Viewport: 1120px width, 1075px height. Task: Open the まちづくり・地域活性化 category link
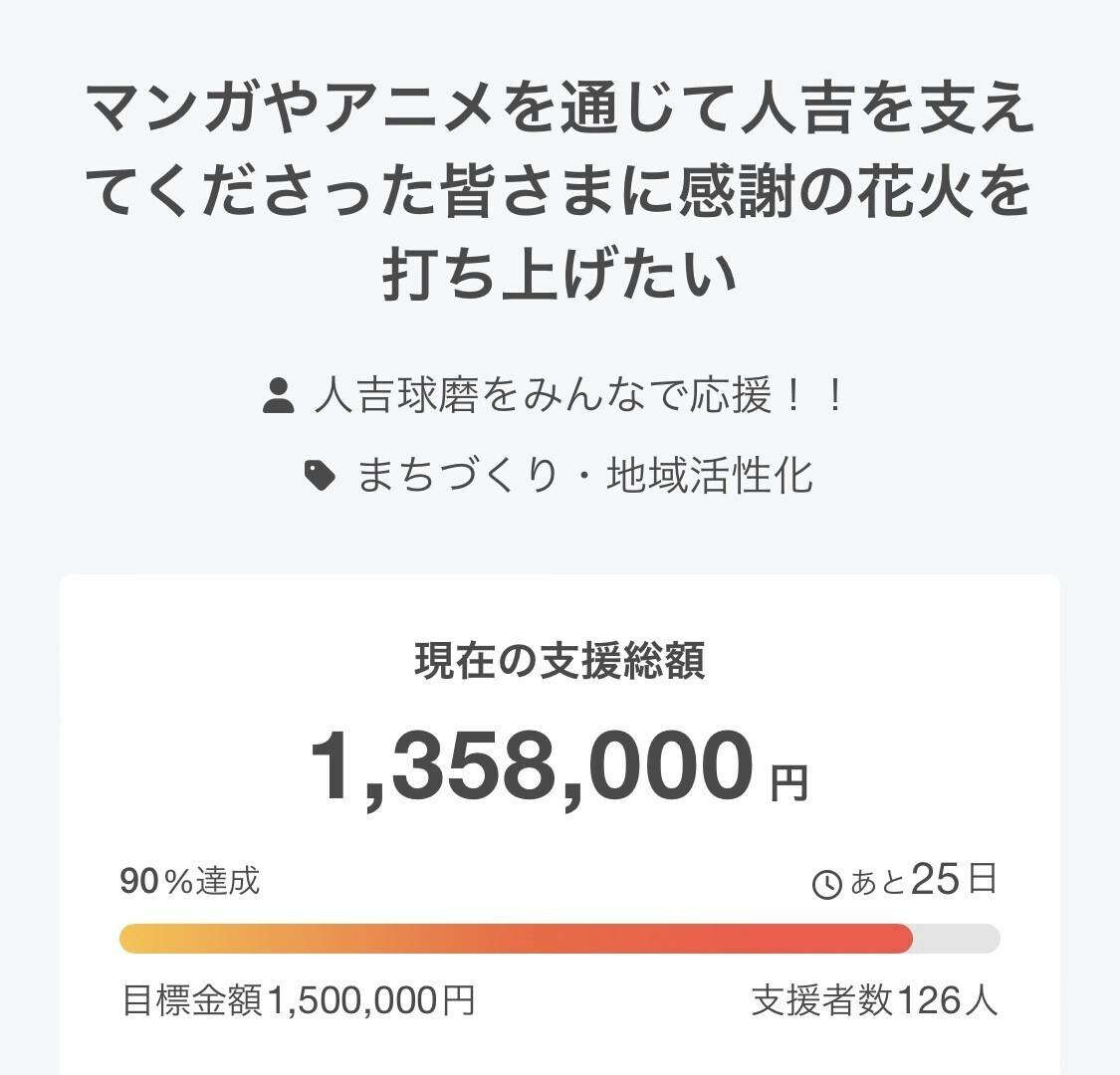coord(584,477)
